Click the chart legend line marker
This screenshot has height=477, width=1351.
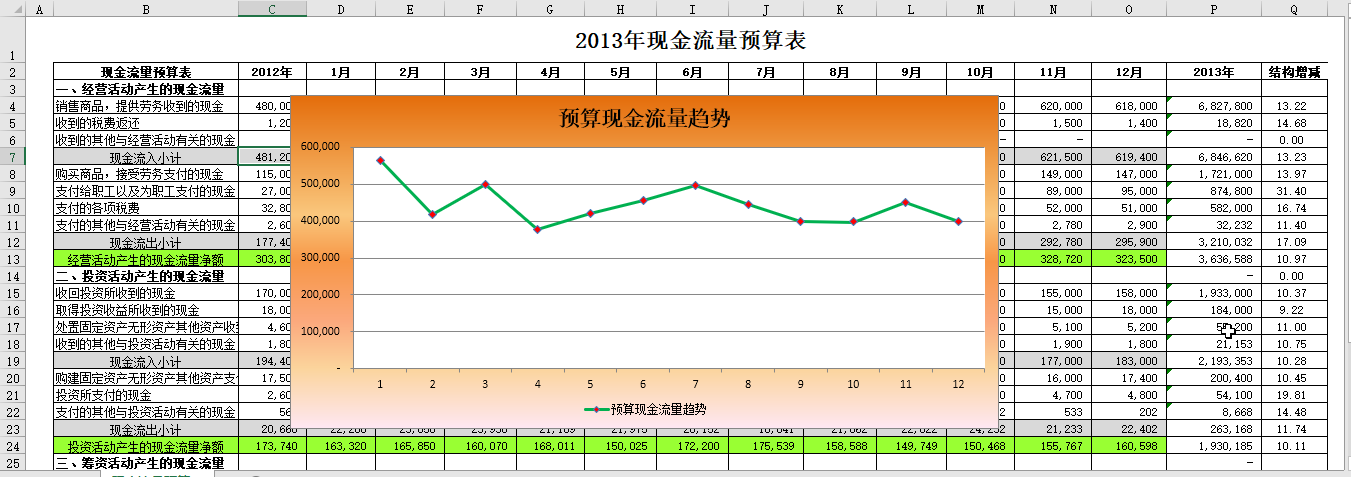(x=596, y=409)
